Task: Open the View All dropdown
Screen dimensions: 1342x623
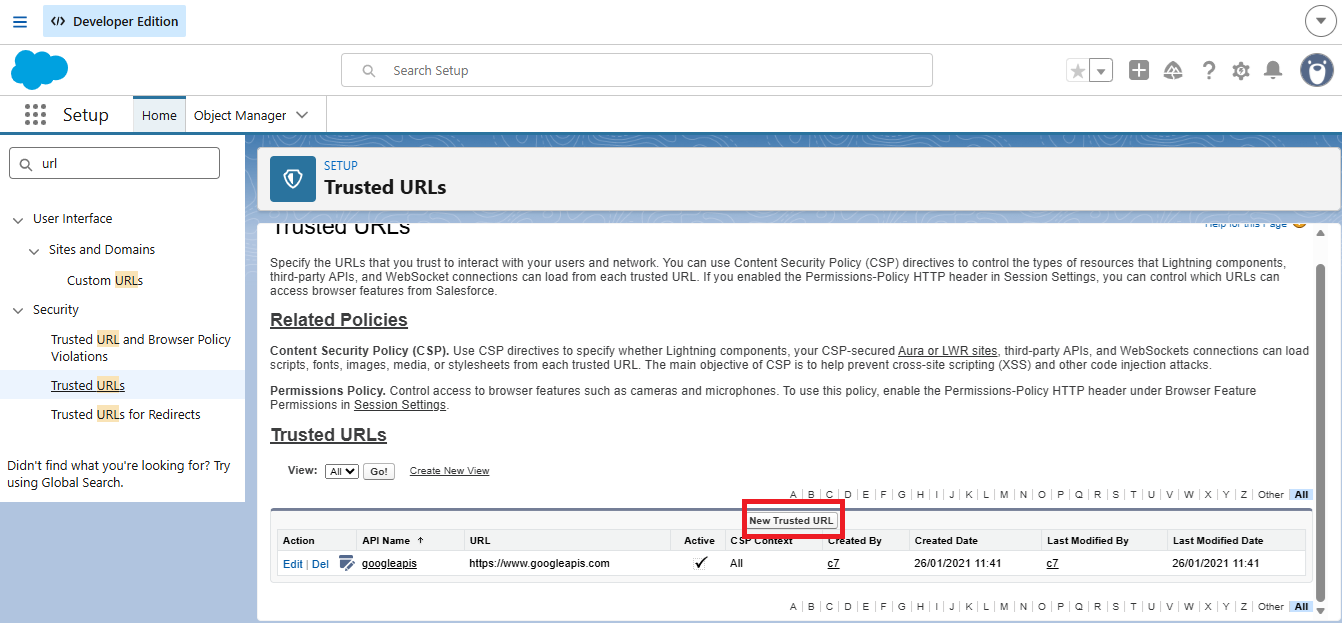Action: pos(342,471)
